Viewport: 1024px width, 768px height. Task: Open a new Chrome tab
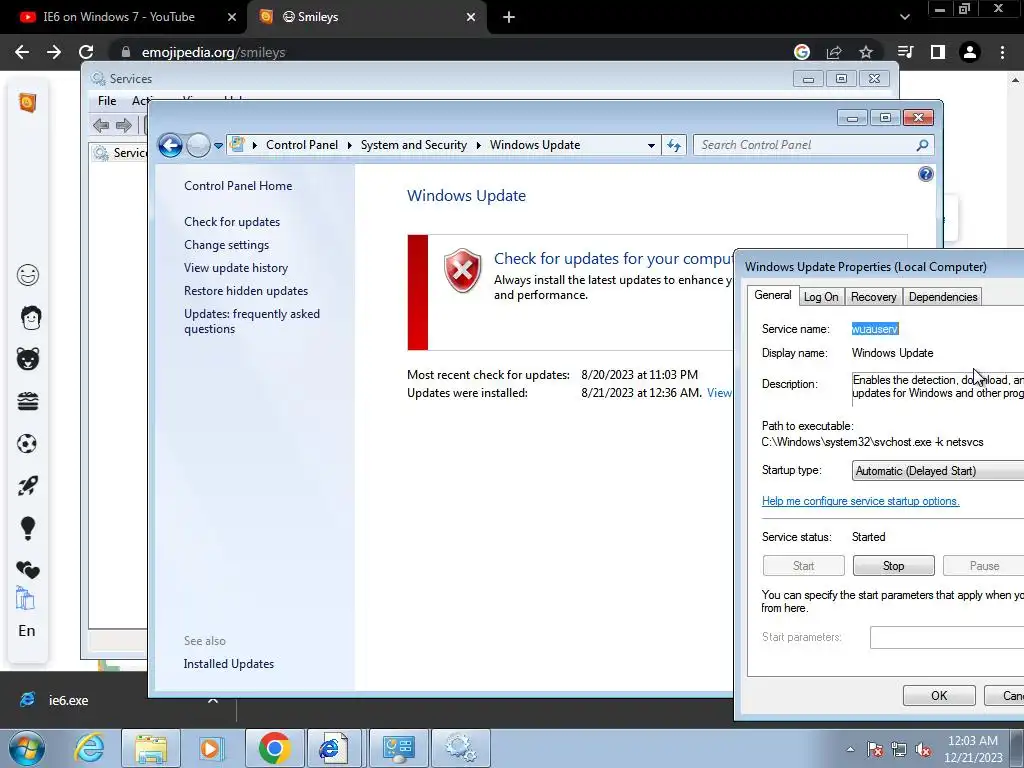[509, 18]
